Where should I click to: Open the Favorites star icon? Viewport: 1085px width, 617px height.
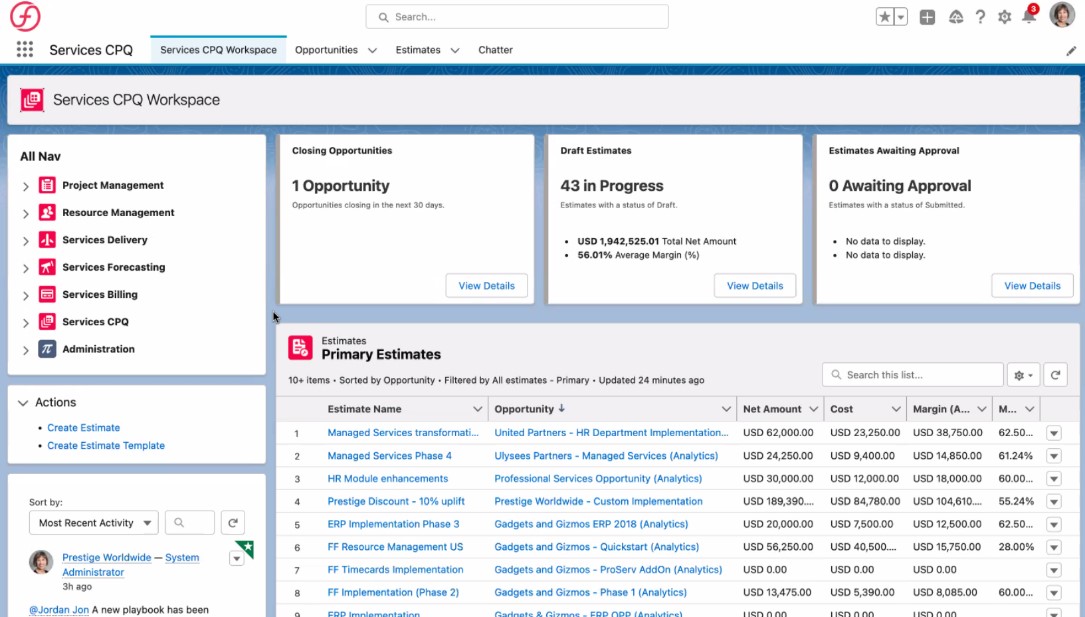point(885,17)
